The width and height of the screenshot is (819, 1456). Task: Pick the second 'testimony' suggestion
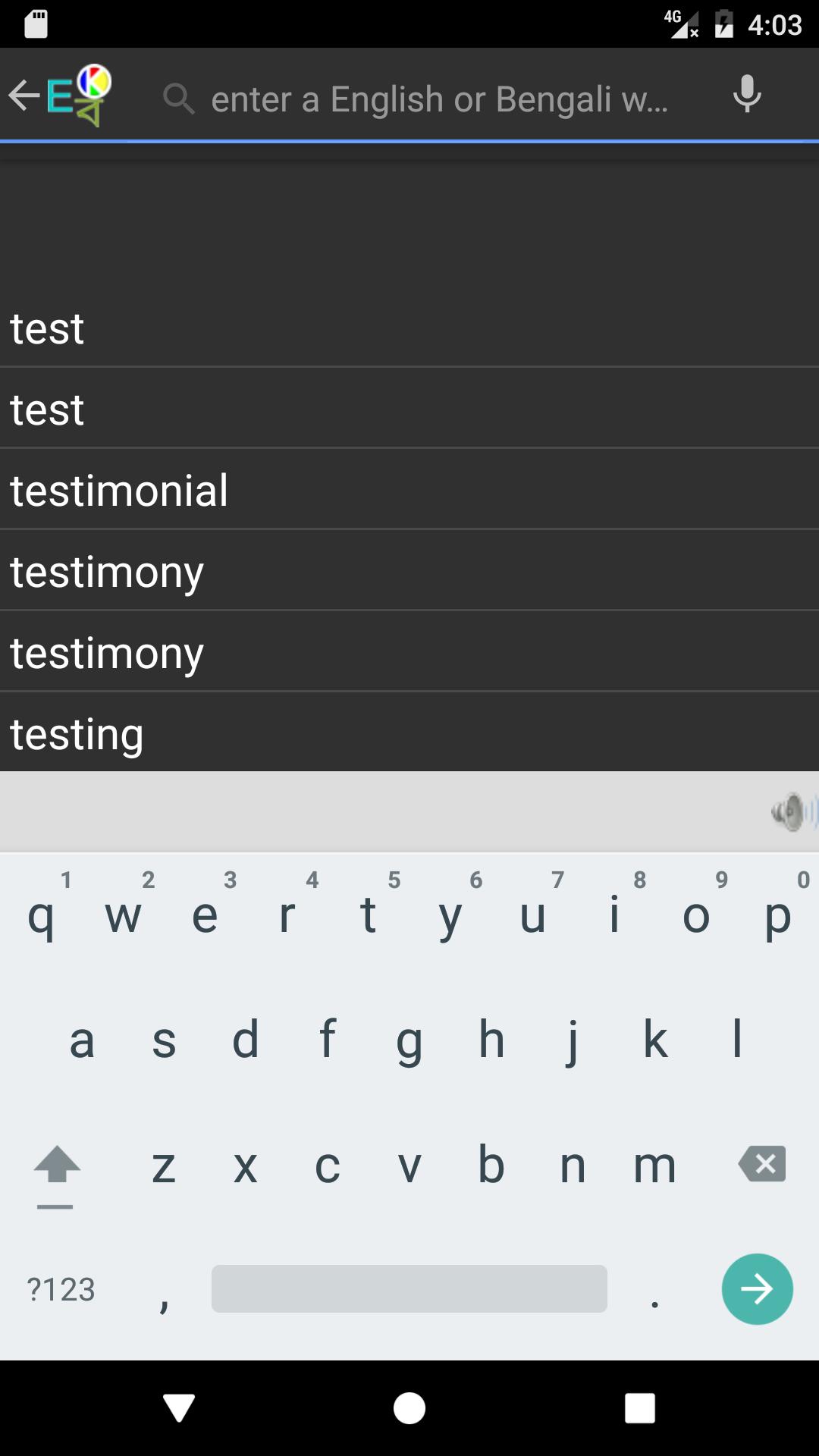click(x=409, y=652)
